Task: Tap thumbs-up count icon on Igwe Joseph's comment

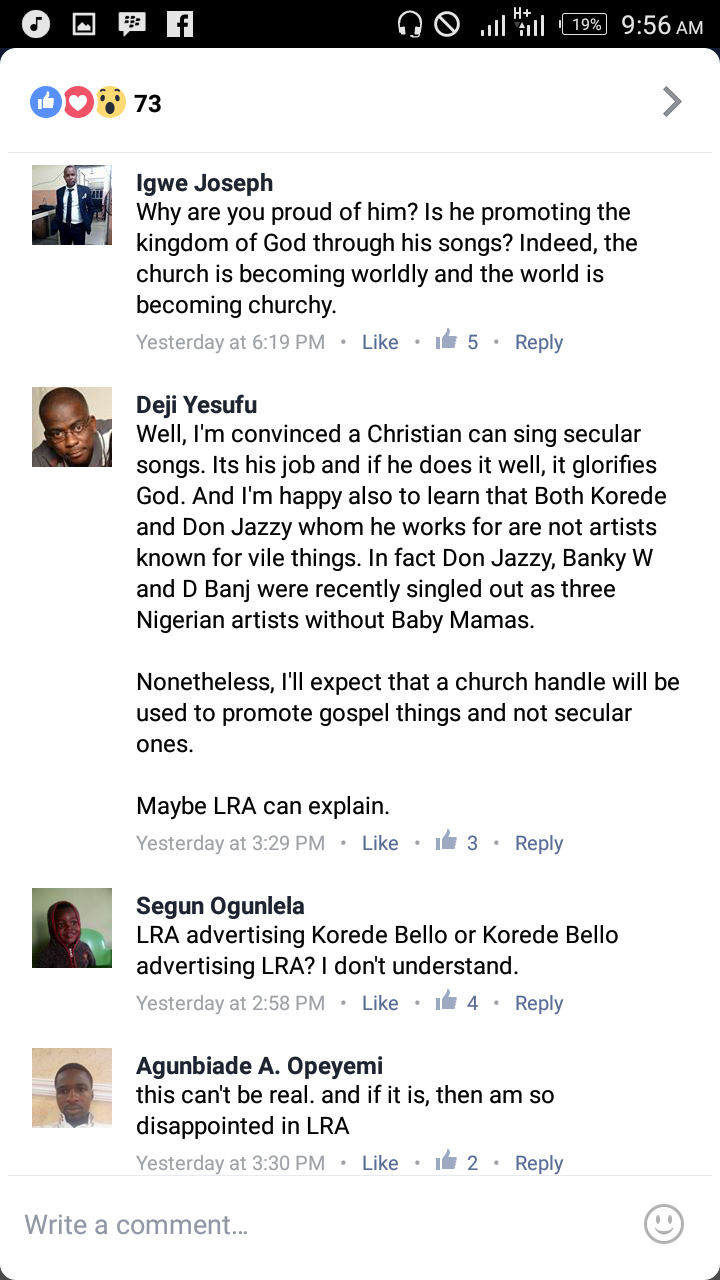Action: 447,341
